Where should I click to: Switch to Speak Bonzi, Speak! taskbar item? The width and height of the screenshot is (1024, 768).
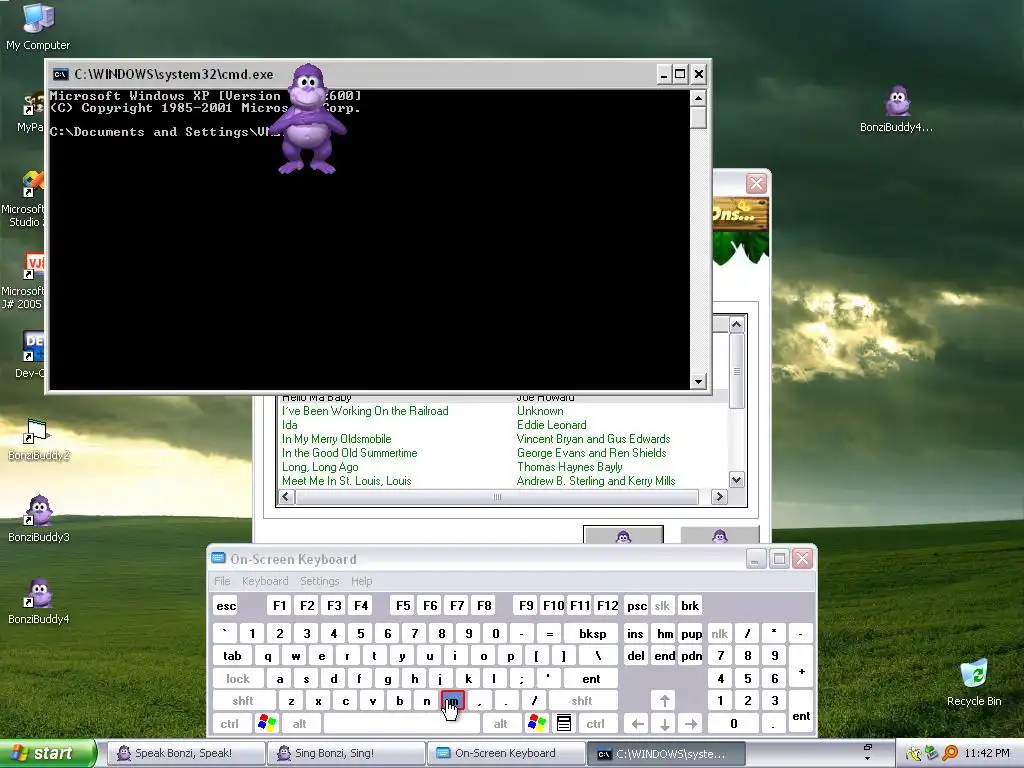point(184,753)
